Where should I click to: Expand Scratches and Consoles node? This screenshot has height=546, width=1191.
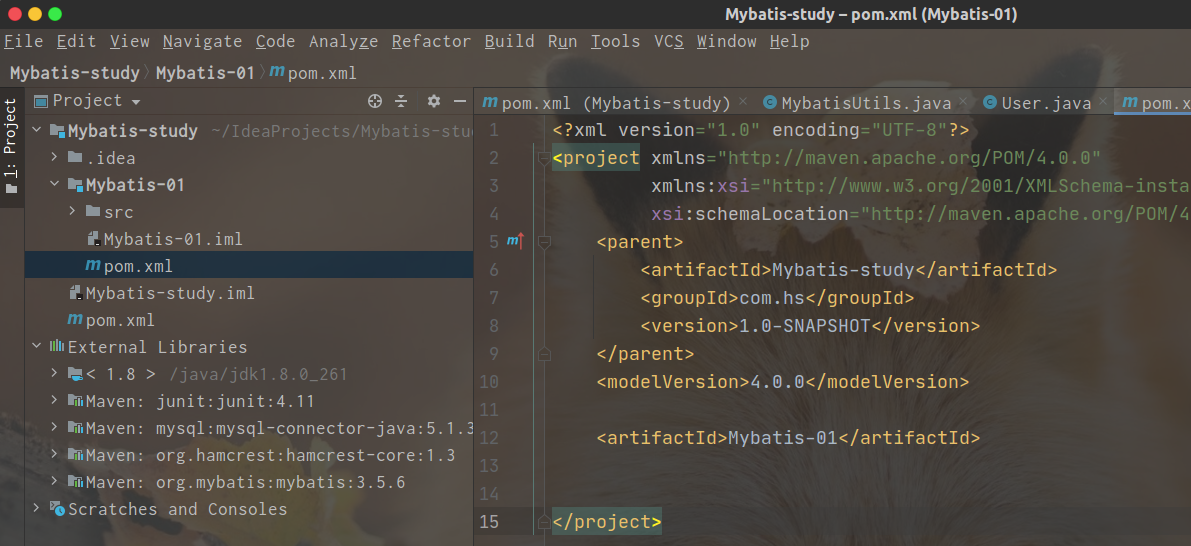[36, 509]
